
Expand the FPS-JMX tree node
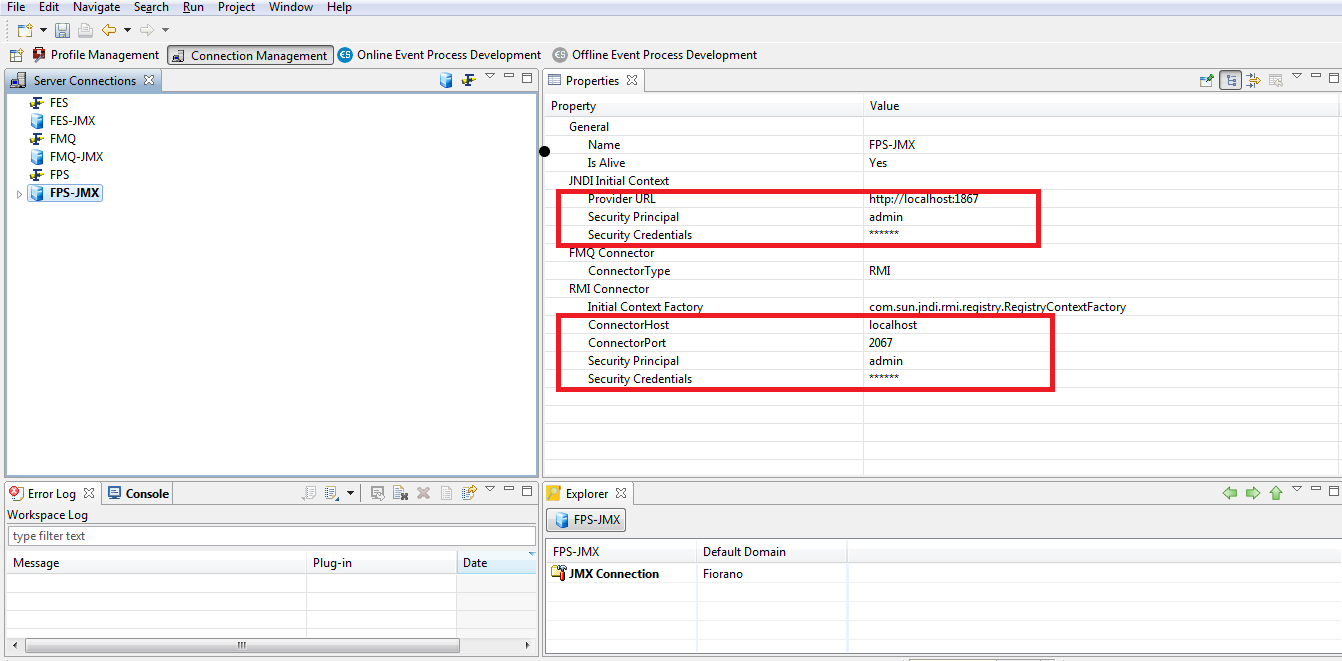tap(19, 194)
